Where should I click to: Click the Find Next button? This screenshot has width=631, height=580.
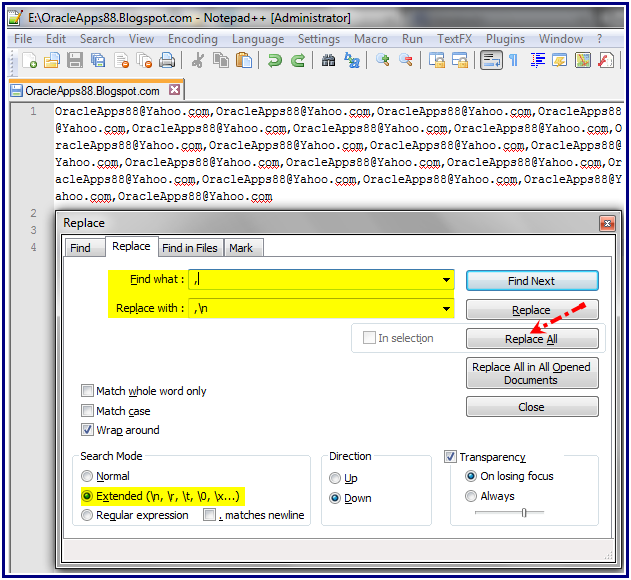click(x=532, y=281)
